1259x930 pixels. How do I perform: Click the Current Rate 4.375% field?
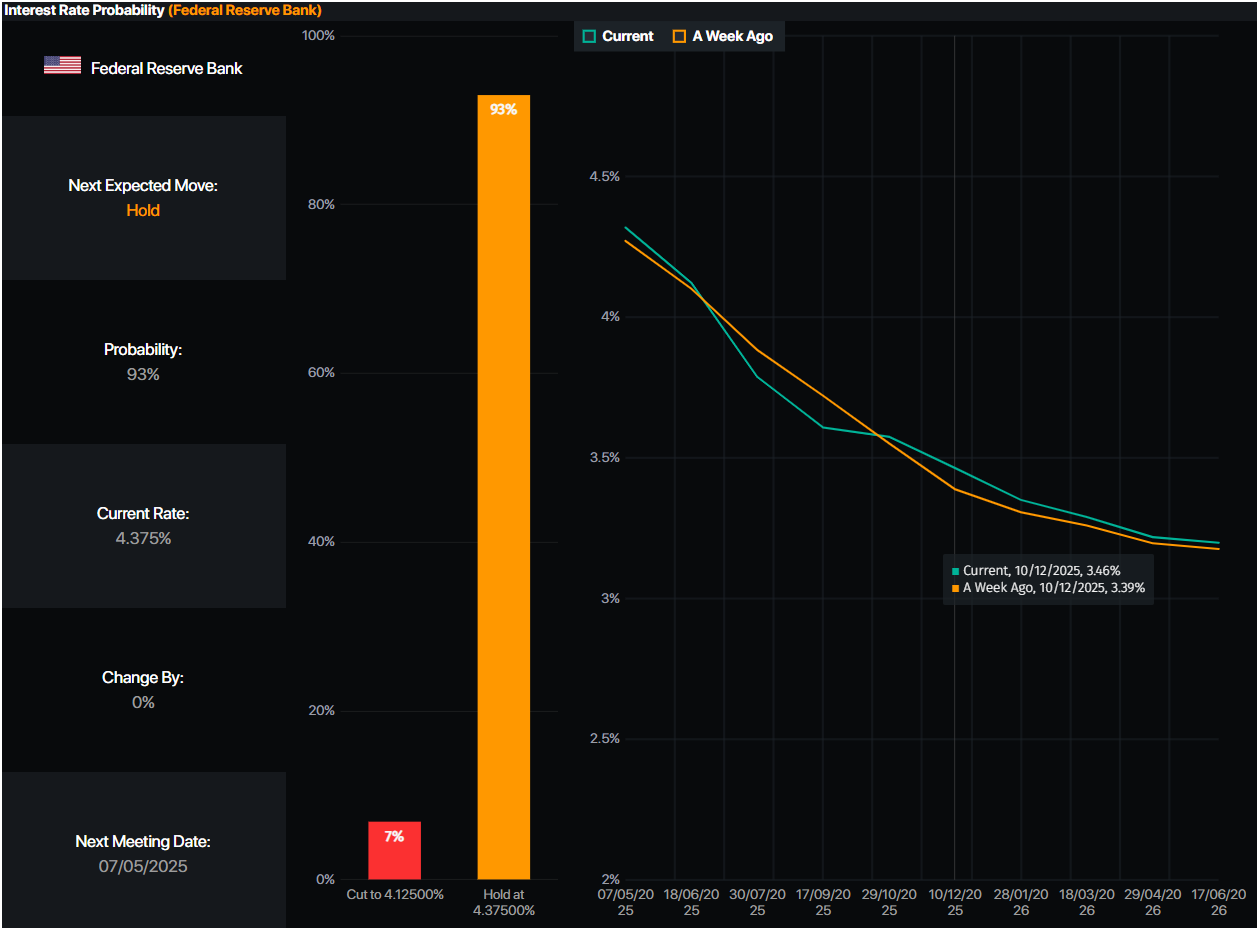coord(143,538)
